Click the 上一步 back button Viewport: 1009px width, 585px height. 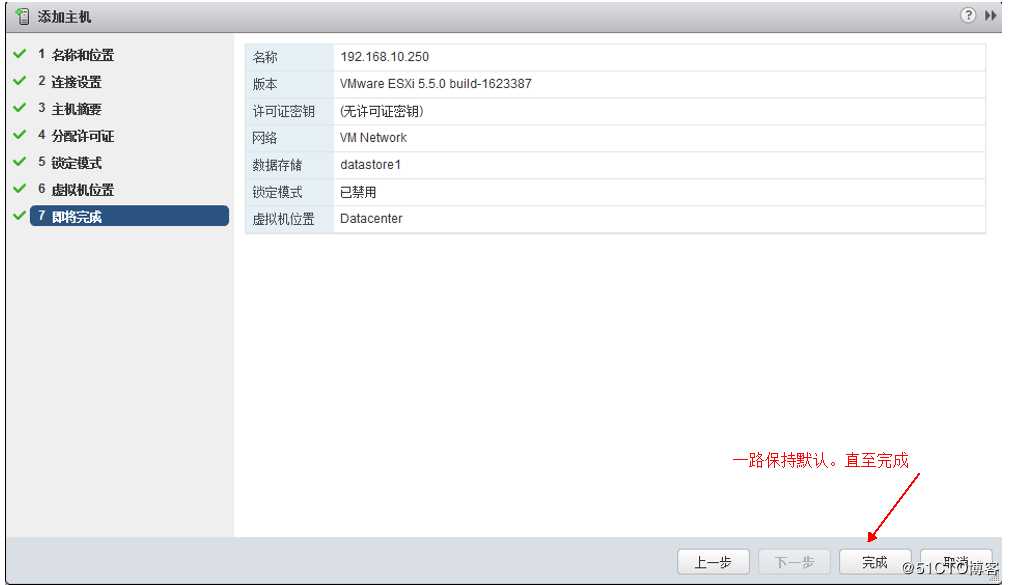pos(713,562)
